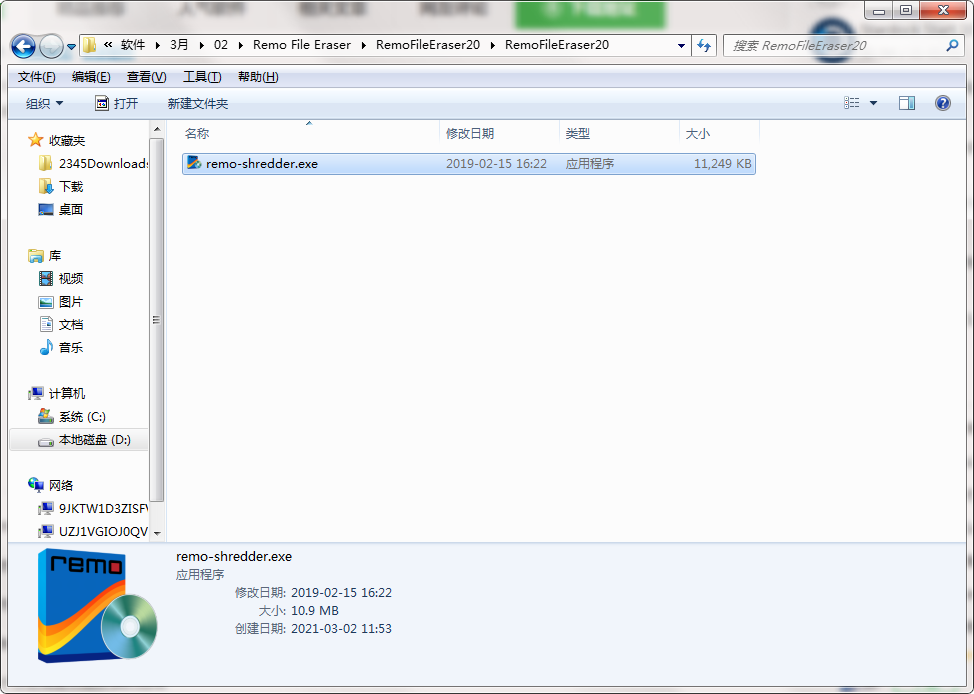The height and width of the screenshot is (694, 974).
Task: Click the Forward navigation arrow
Action: click(50, 46)
